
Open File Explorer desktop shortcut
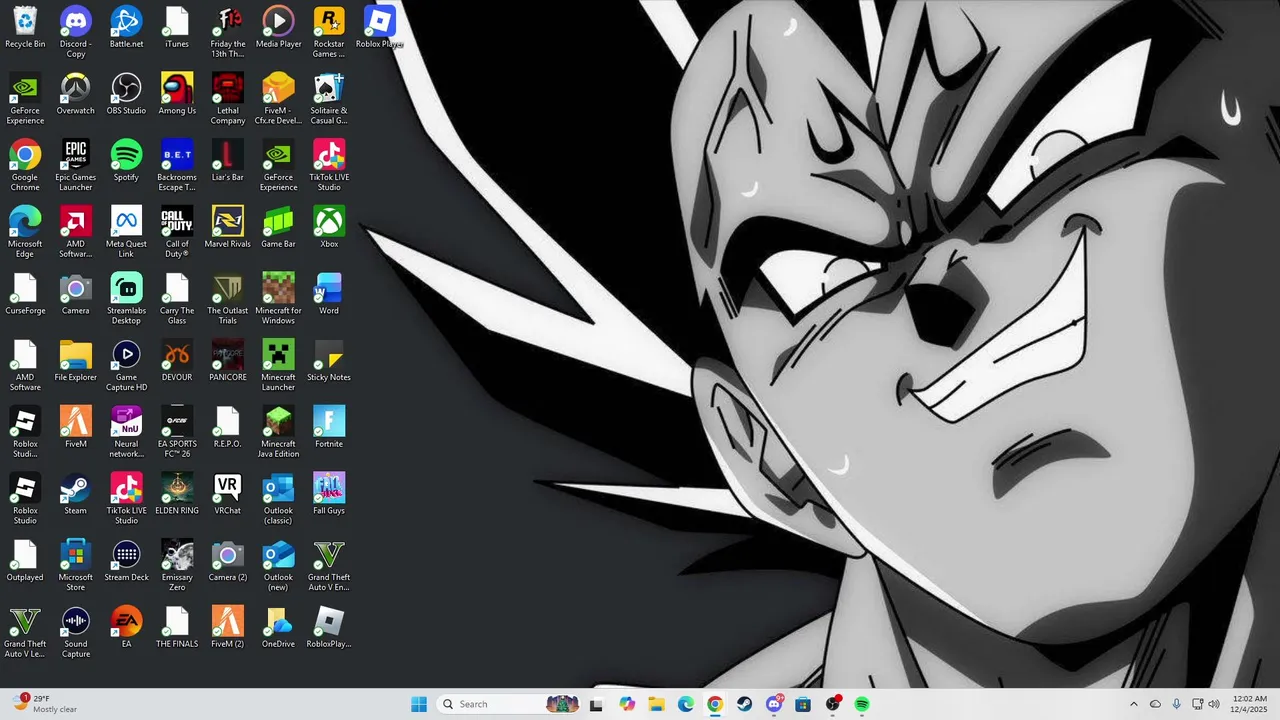pos(75,362)
